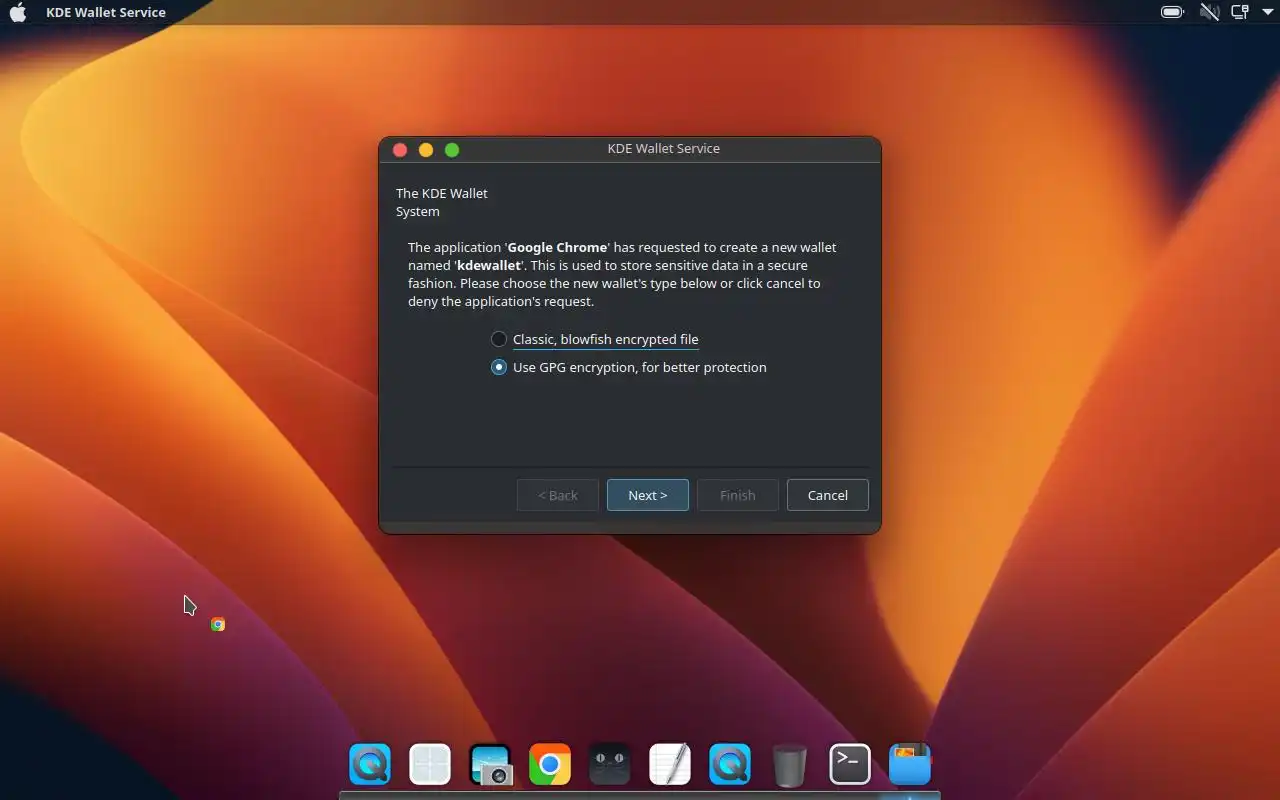Image resolution: width=1280 pixels, height=800 pixels.
Task: Open the launcher grid icon in dock
Action: (430, 765)
